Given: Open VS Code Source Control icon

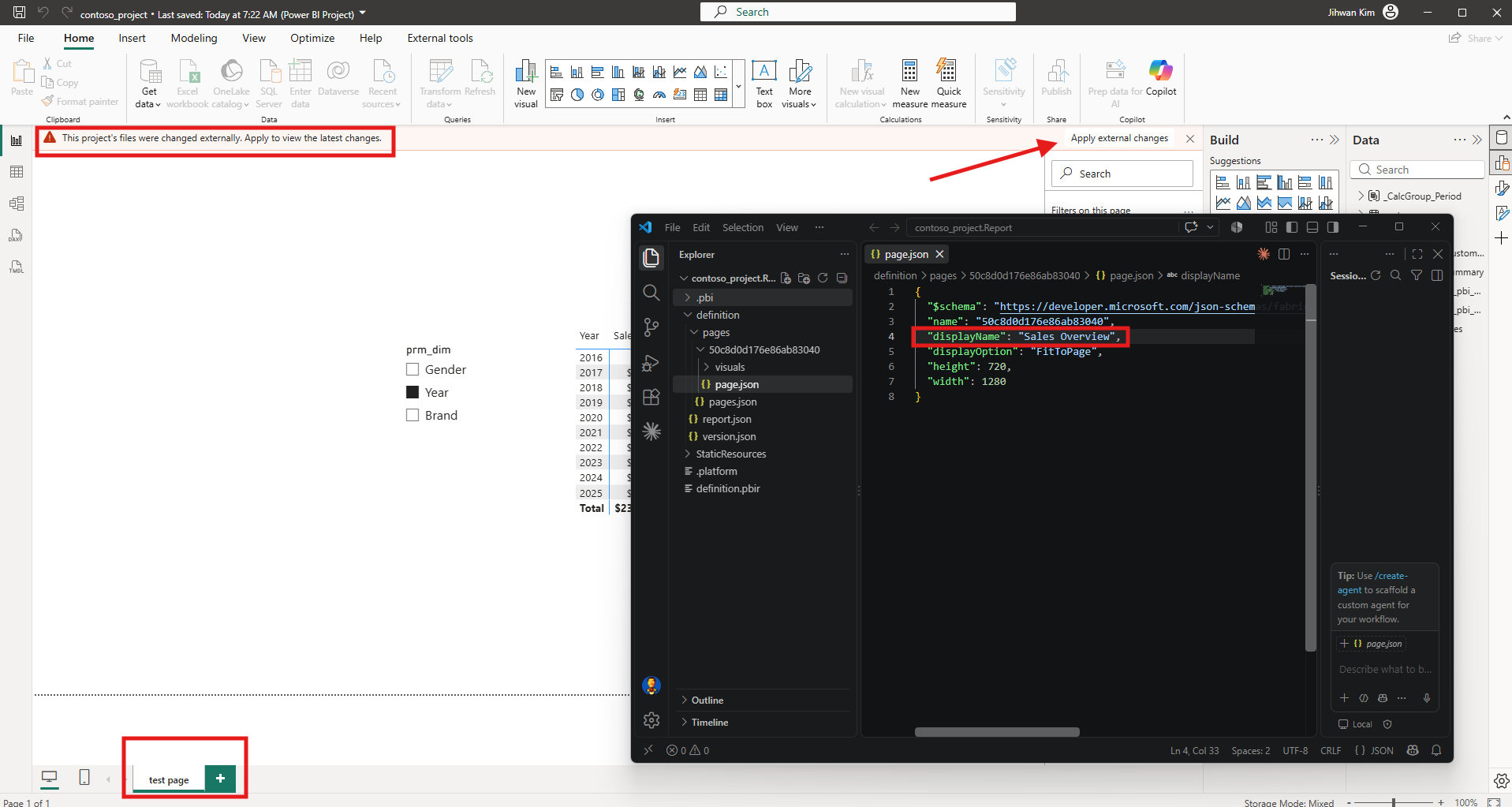Looking at the screenshot, I should [651, 327].
